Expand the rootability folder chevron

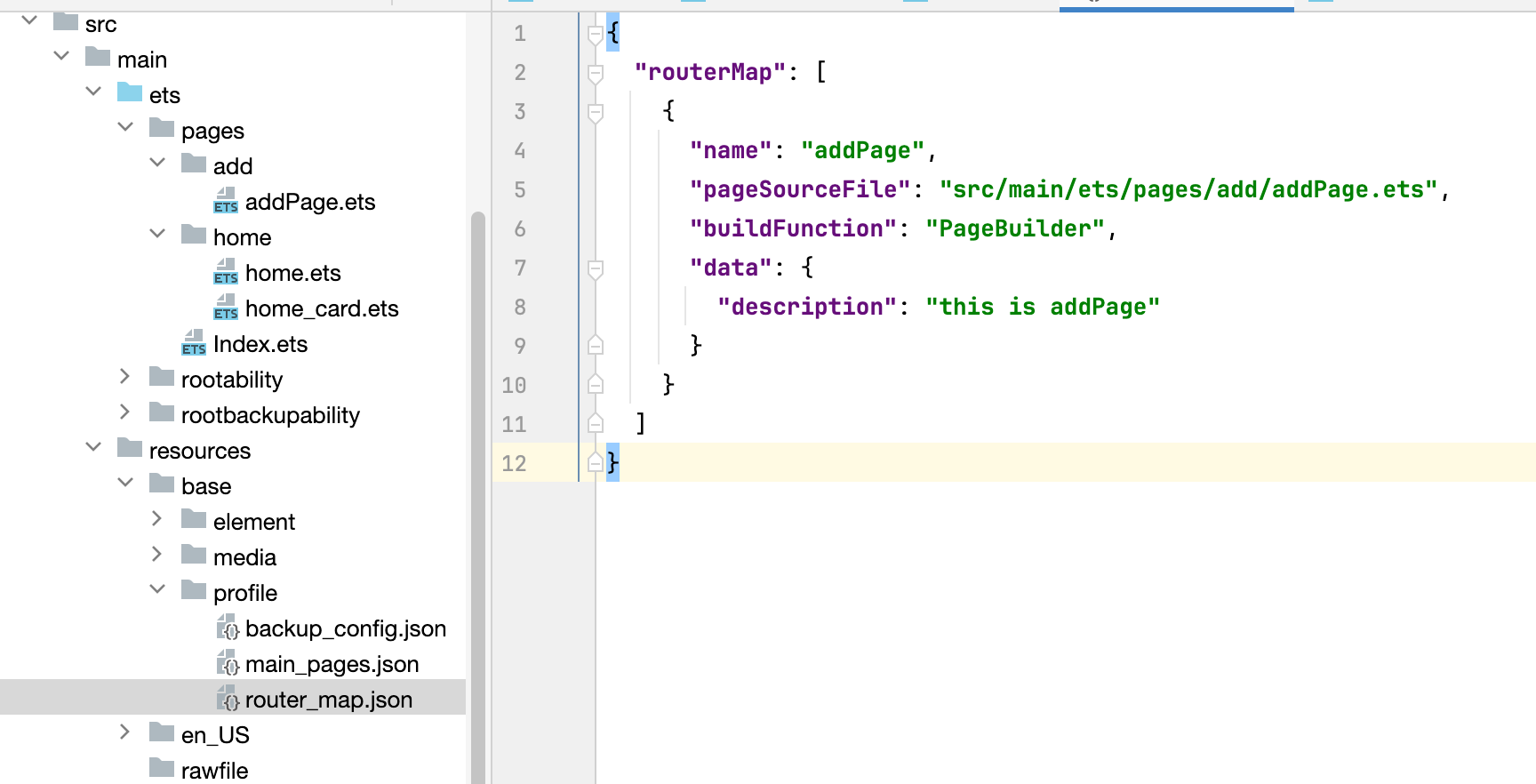125,377
